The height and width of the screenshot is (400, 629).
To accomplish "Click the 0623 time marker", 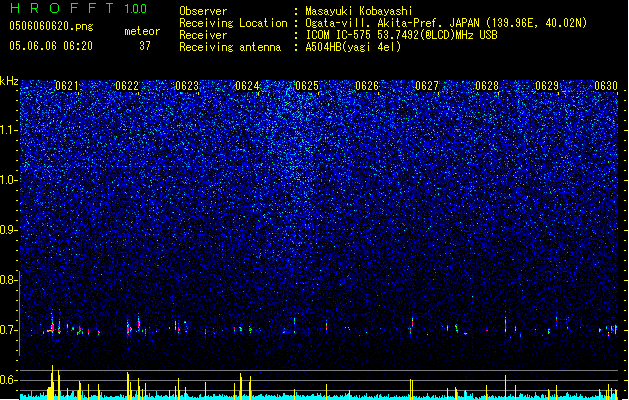I will pyautogui.click(x=187, y=86).
